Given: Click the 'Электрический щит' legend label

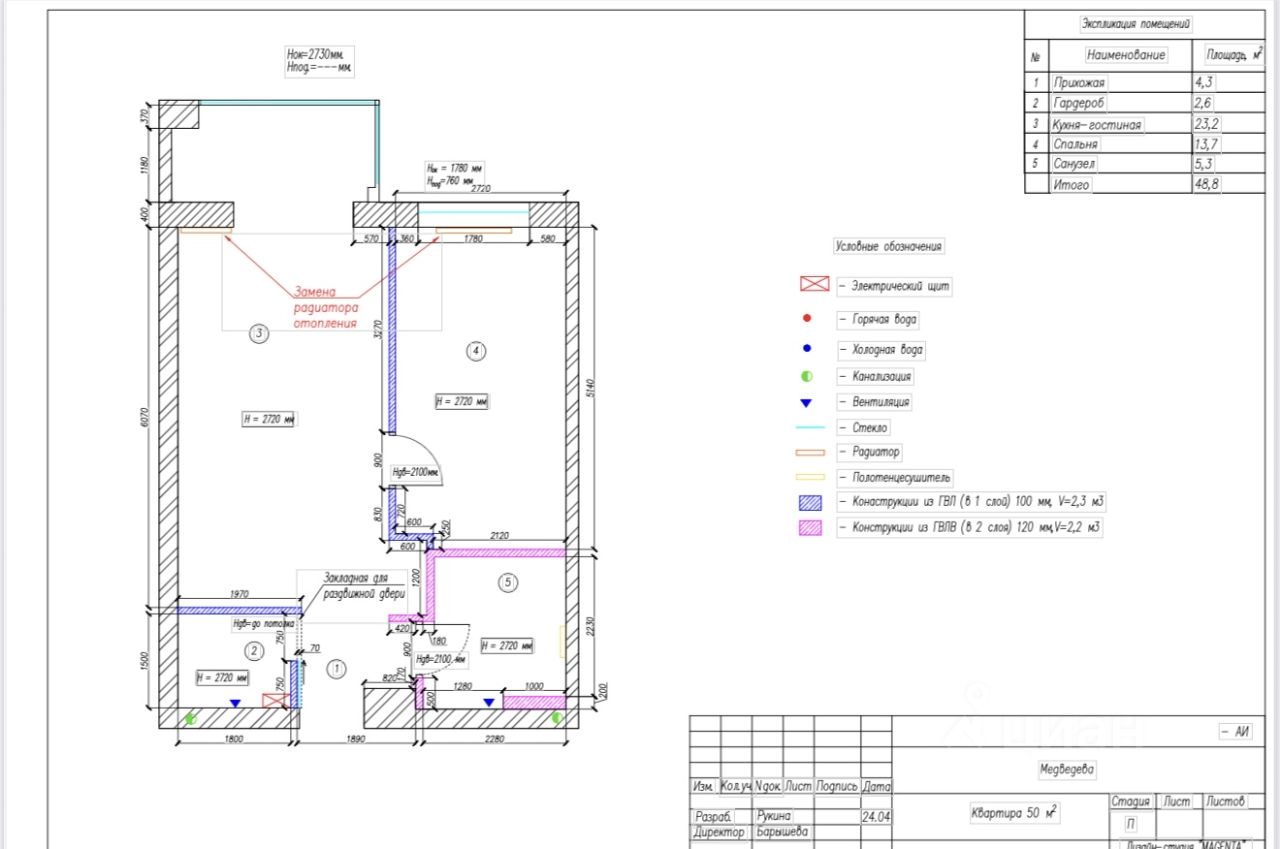Looking at the screenshot, I should (x=894, y=286).
